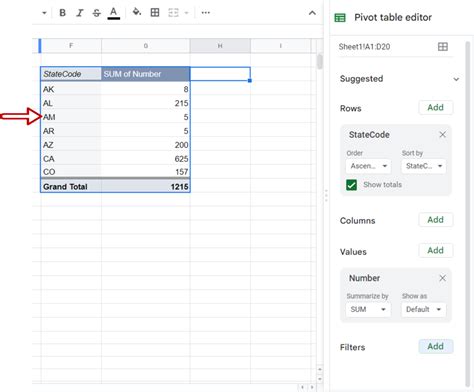Add a field to Values

click(435, 250)
